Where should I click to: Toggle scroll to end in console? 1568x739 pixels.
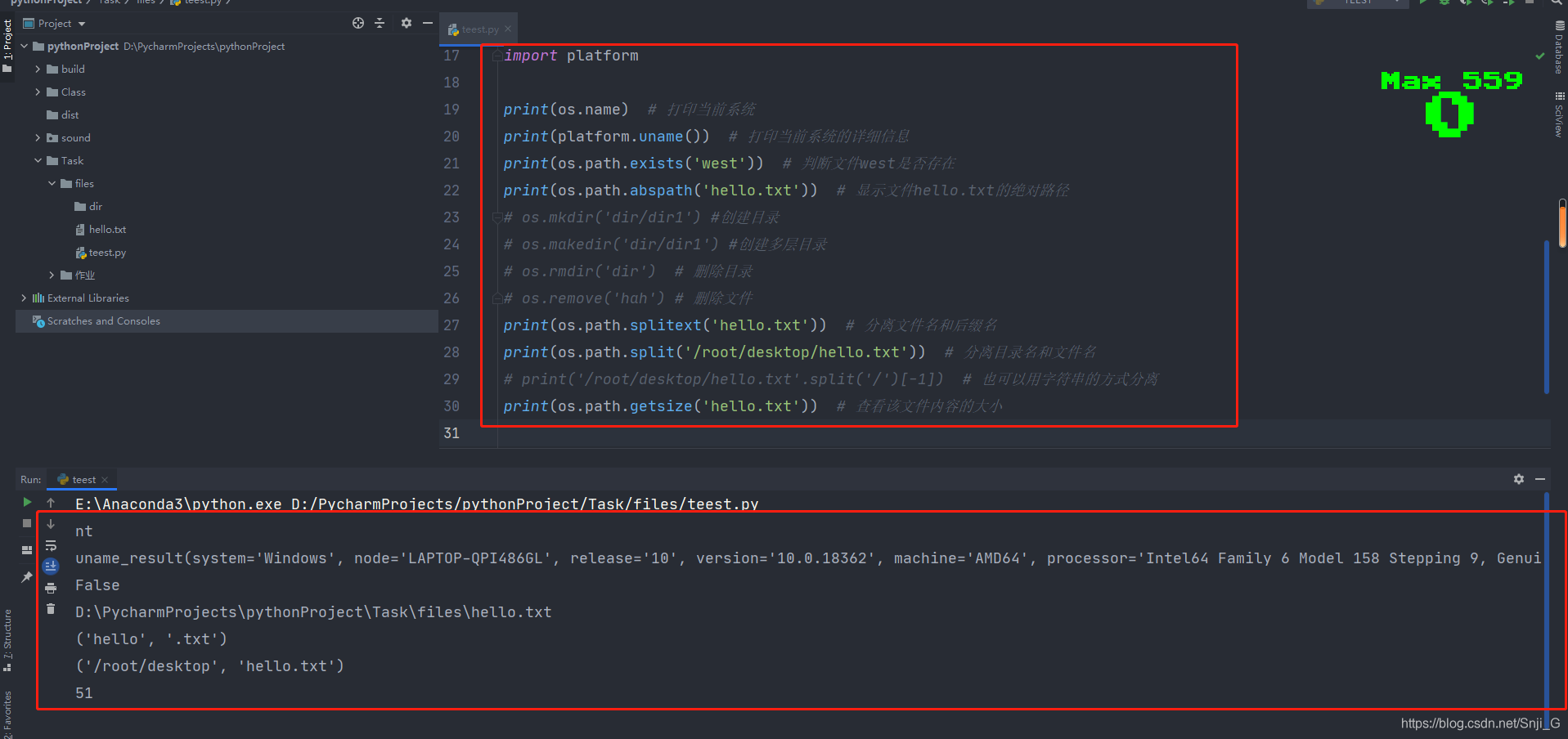pyautogui.click(x=51, y=566)
